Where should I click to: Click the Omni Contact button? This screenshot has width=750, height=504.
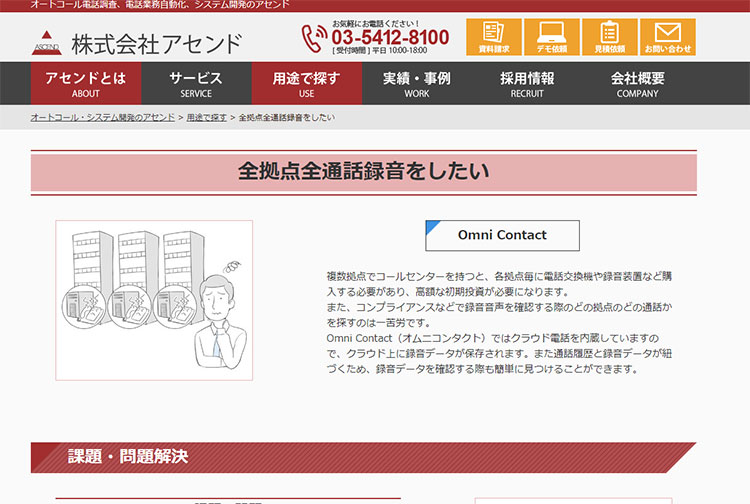click(x=502, y=235)
